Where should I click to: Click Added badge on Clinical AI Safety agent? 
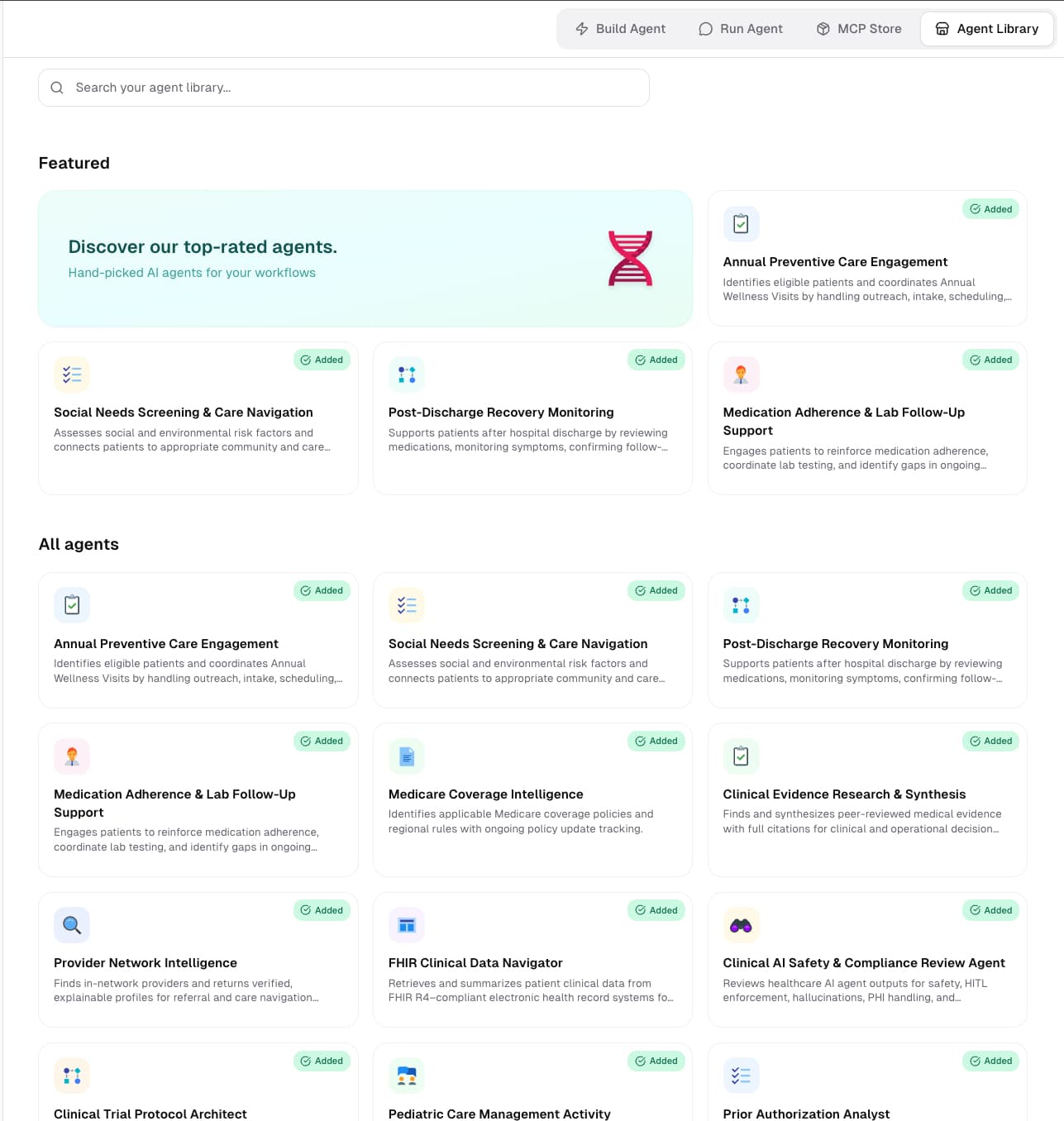click(990, 910)
